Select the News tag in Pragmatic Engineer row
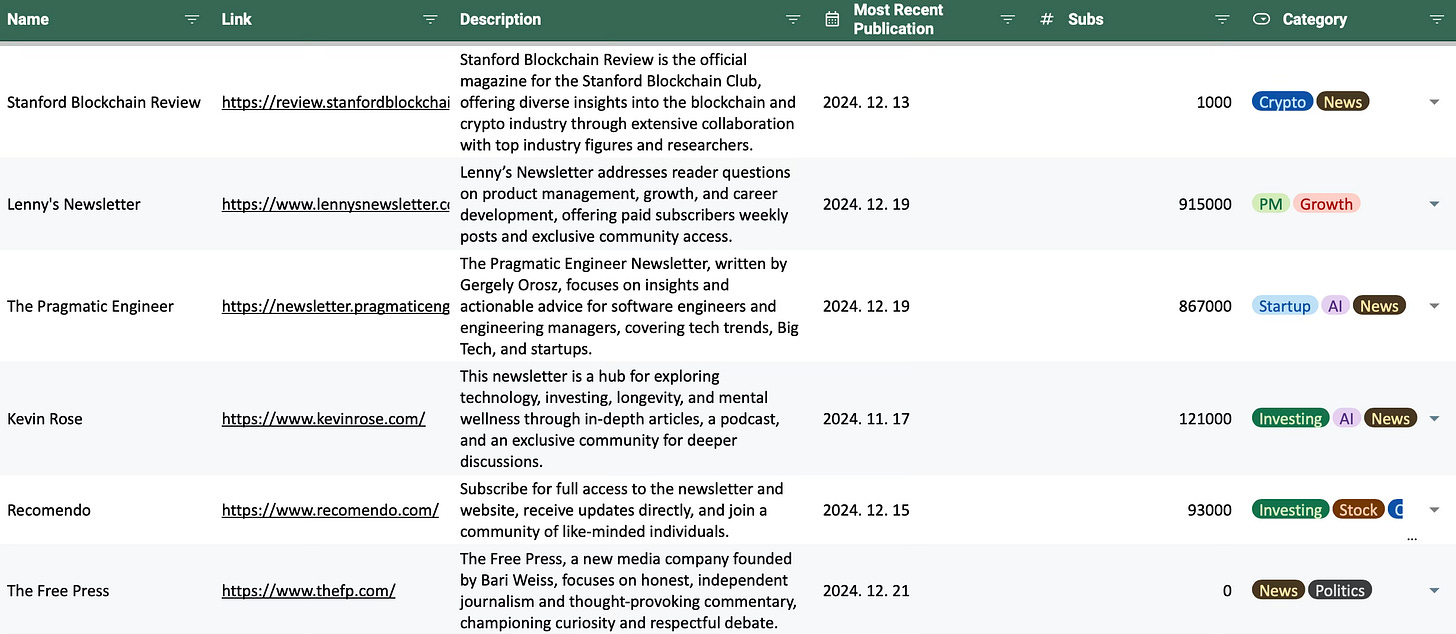 point(1379,306)
